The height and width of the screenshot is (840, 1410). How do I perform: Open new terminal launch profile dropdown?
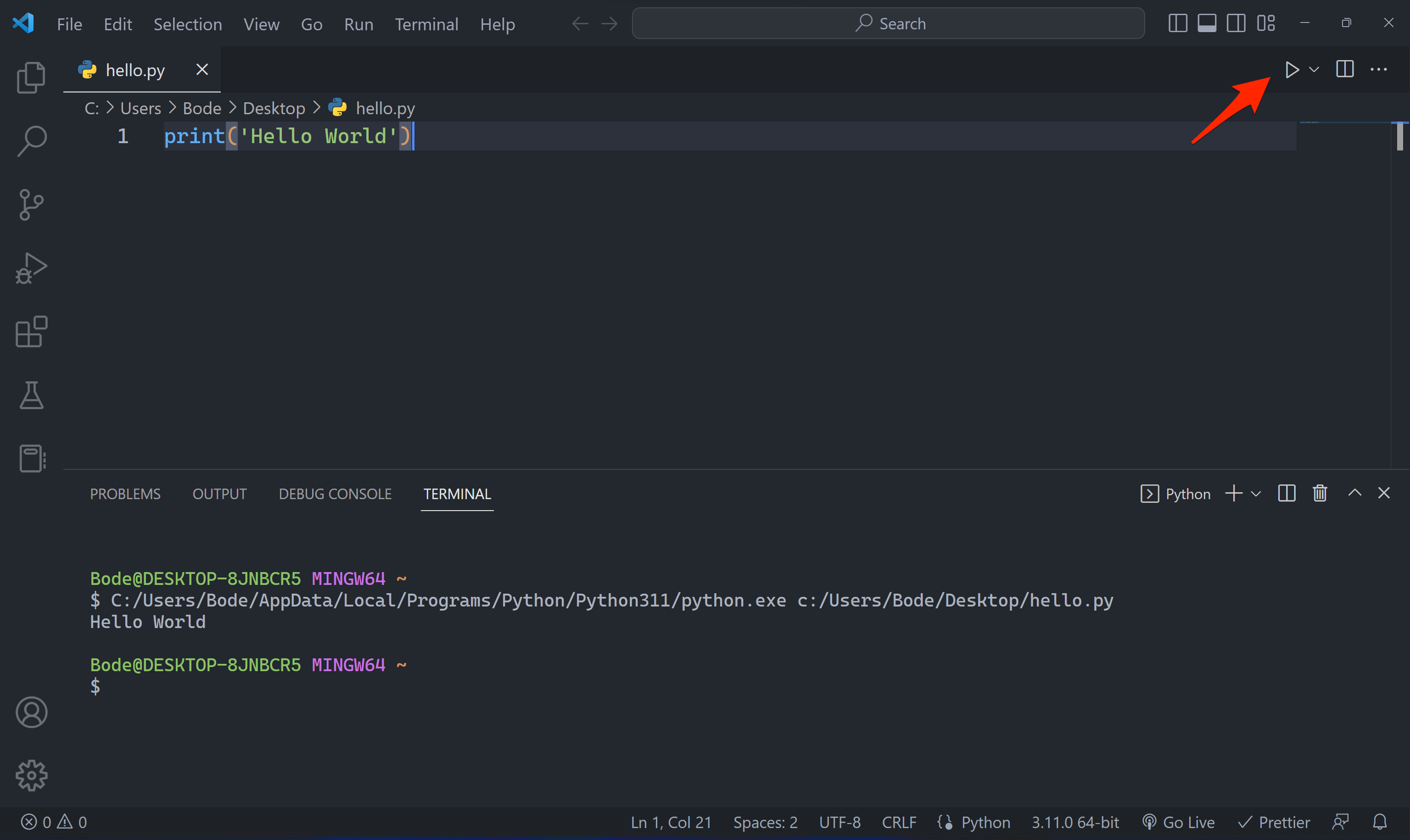[1256, 494]
